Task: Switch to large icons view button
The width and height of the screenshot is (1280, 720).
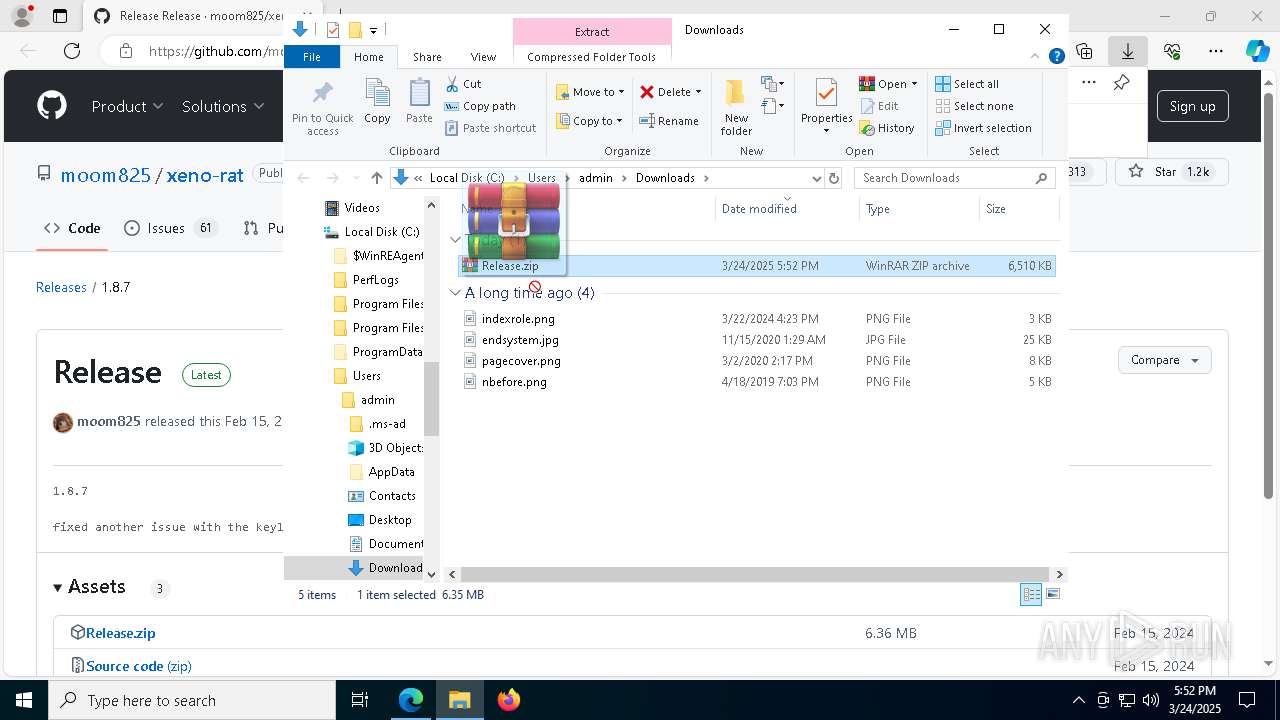Action: [x=1052, y=594]
